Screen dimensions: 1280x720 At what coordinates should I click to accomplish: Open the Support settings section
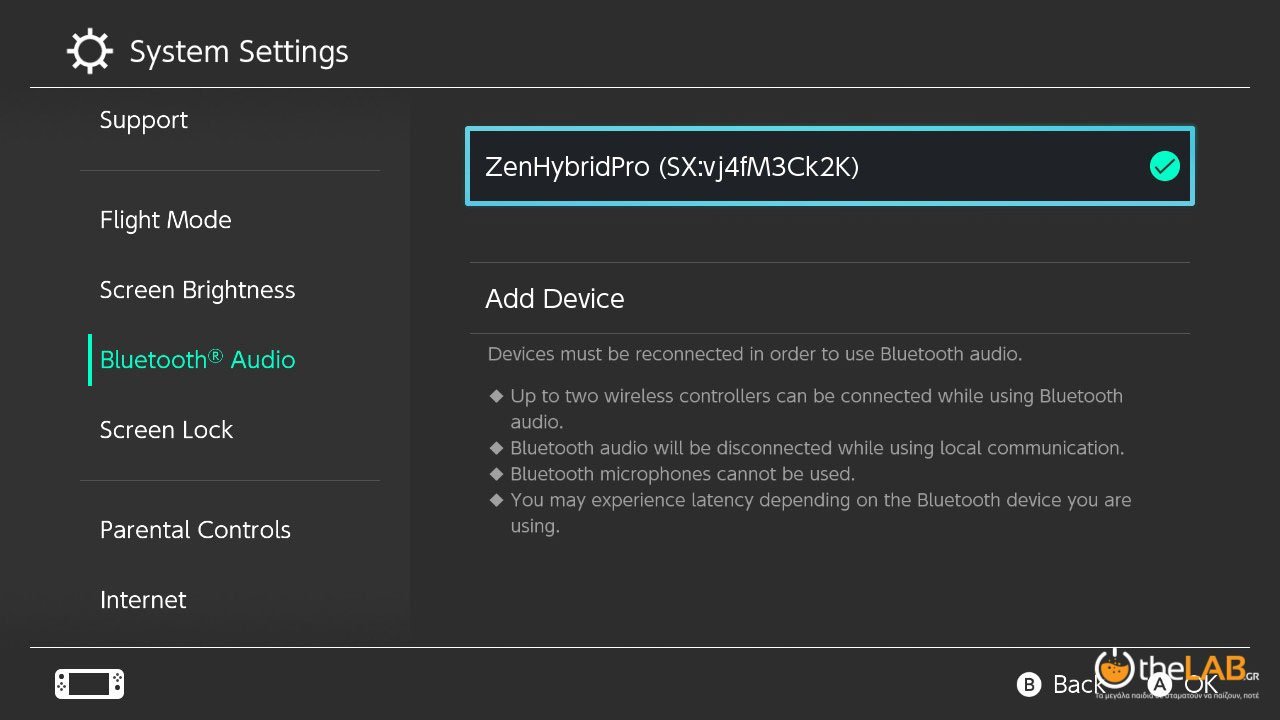click(144, 120)
